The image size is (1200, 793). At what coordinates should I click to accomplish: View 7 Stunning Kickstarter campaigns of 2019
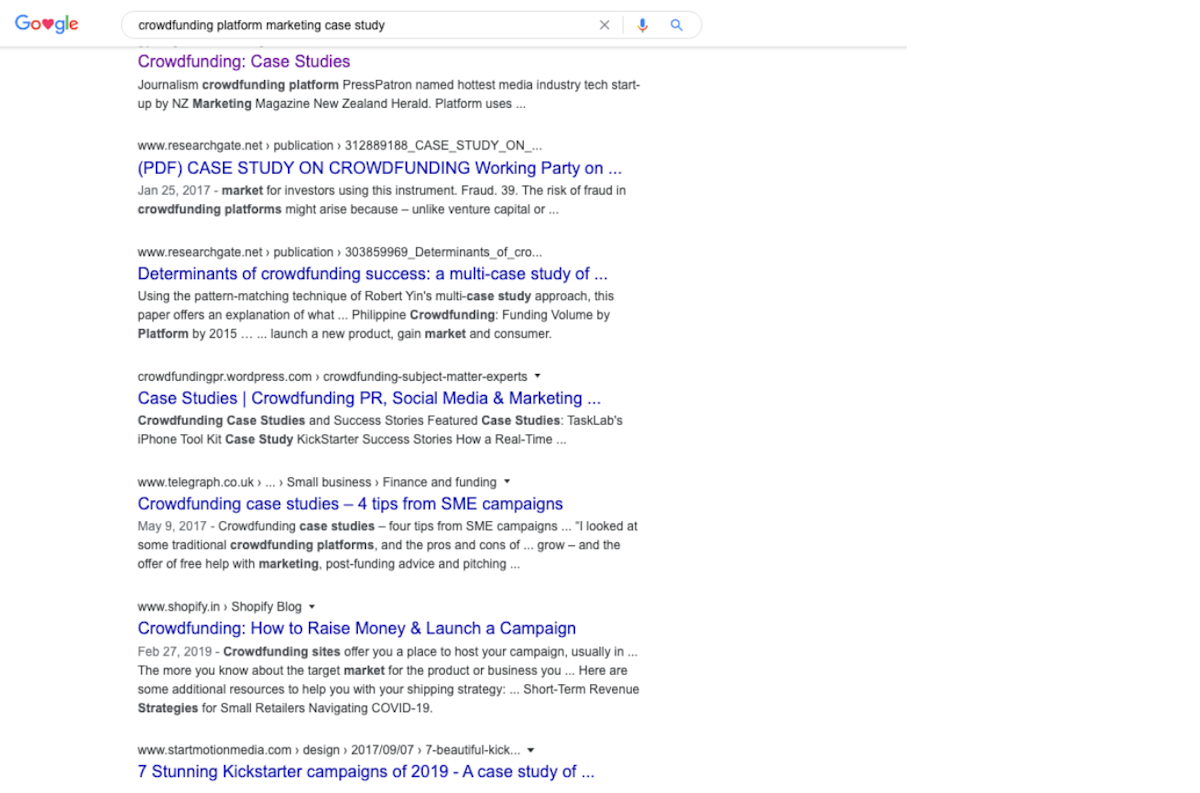365,771
